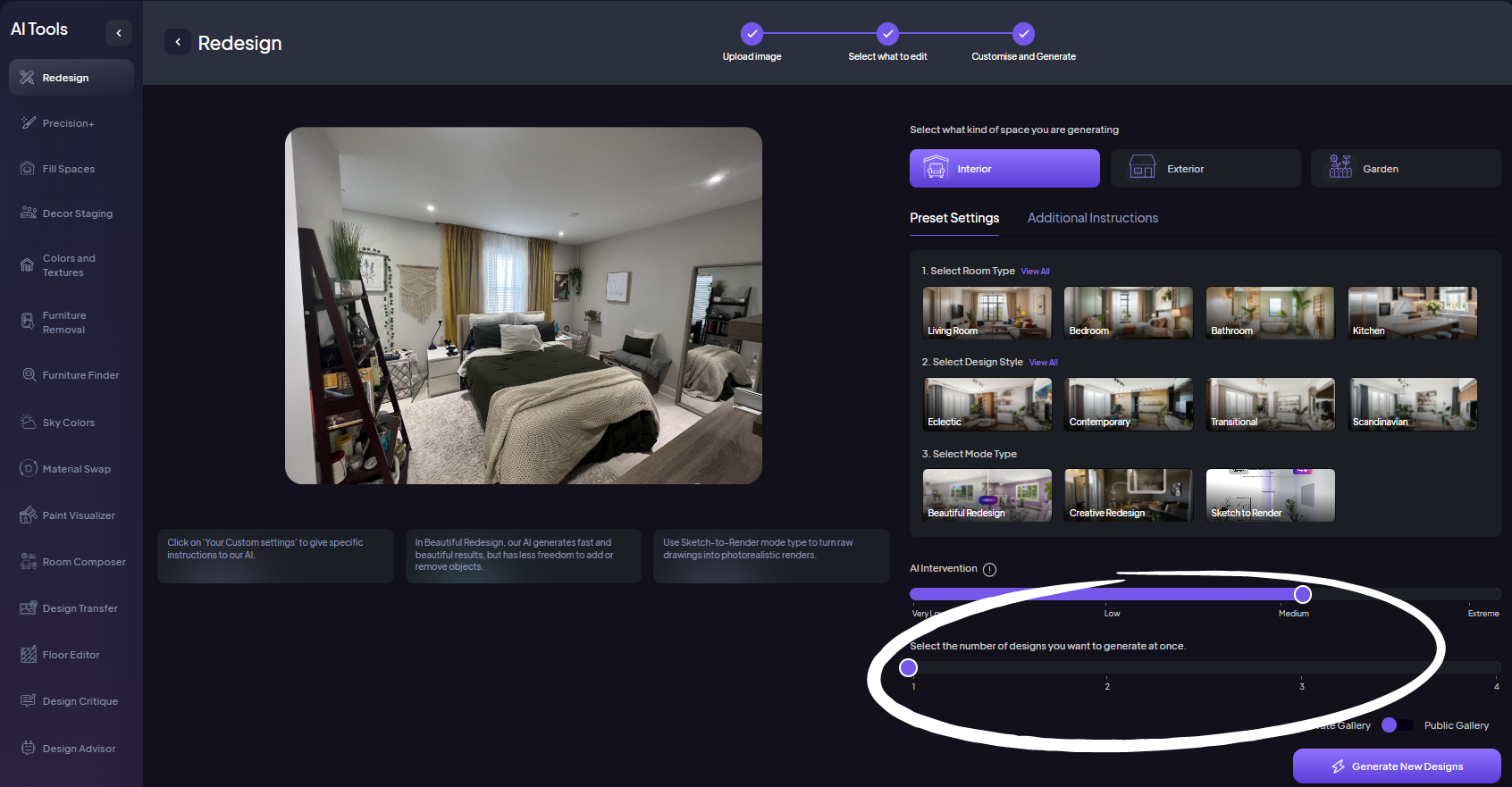The height and width of the screenshot is (787, 1512).
Task: Choose the Garden space type
Action: pyautogui.click(x=1405, y=169)
